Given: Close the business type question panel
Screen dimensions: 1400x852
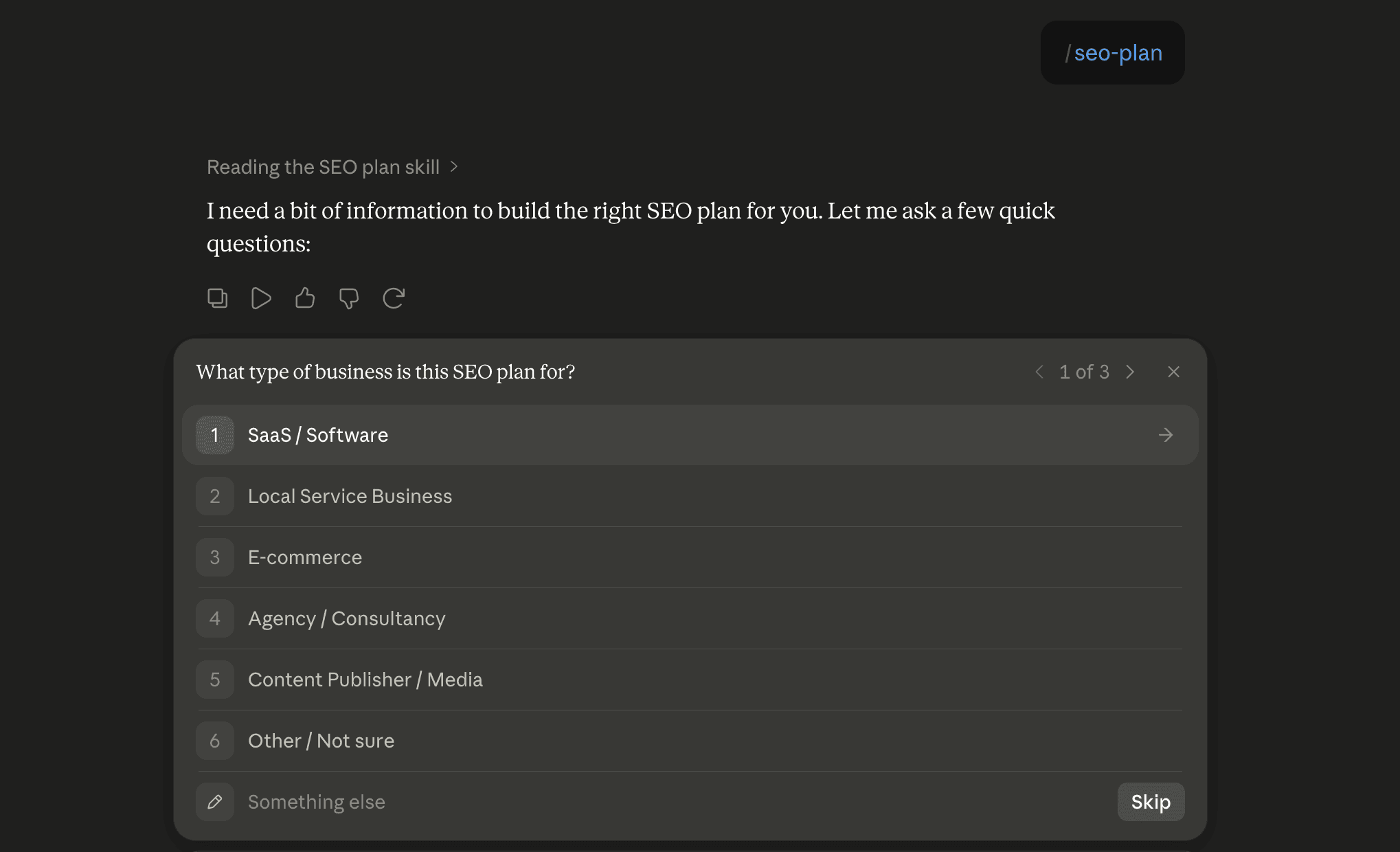Looking at the screenshot, I should click(x=1173, y=372).
